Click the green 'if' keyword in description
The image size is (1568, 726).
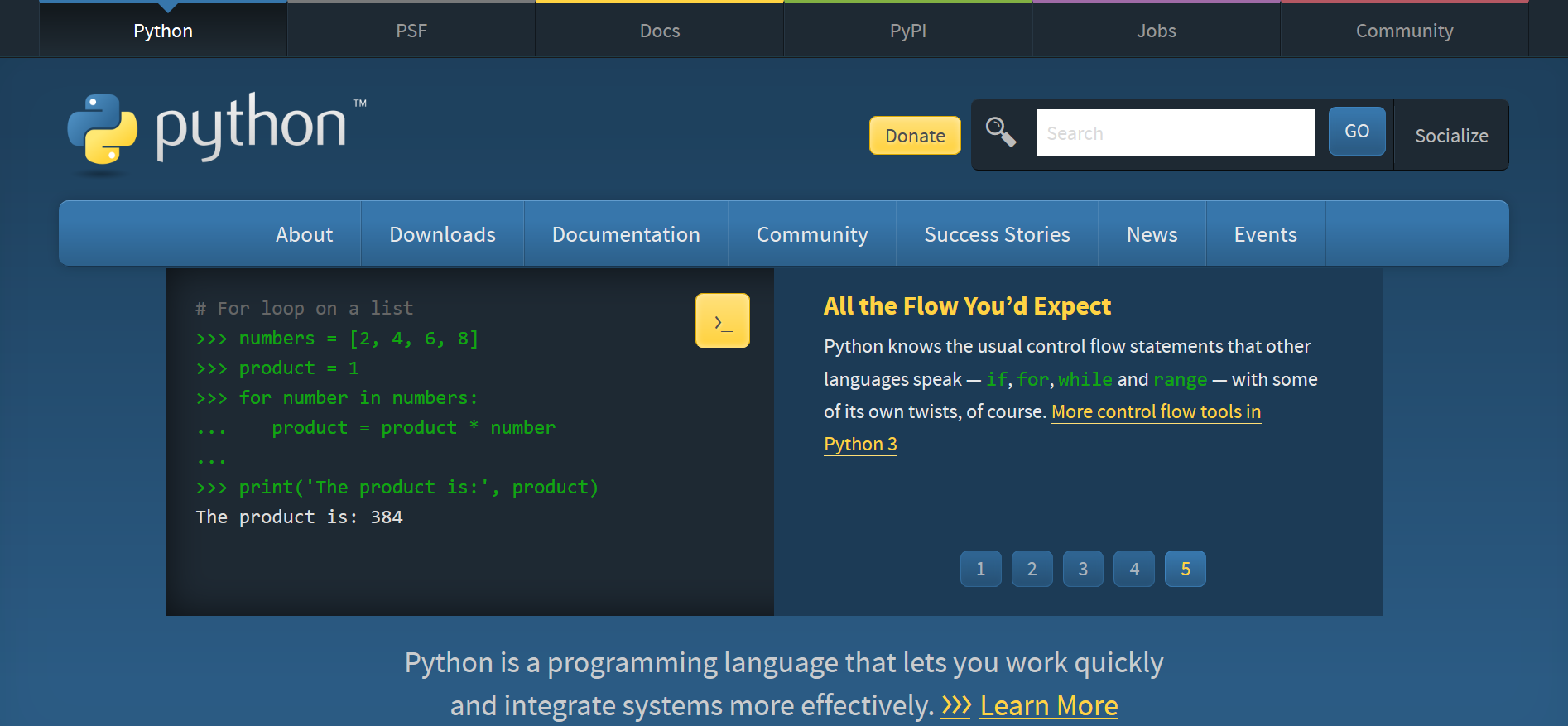pyautogui.click(x=997, y=379)
